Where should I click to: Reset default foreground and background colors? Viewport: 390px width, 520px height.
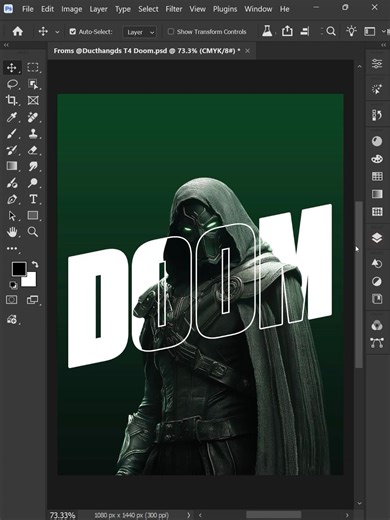tap(13, 285)
